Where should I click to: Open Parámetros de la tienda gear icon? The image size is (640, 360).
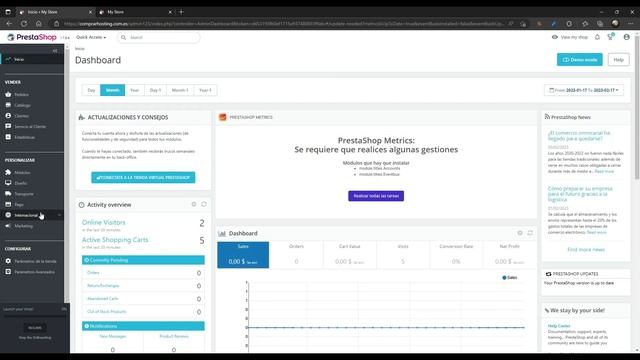click(x=8, y=261)
